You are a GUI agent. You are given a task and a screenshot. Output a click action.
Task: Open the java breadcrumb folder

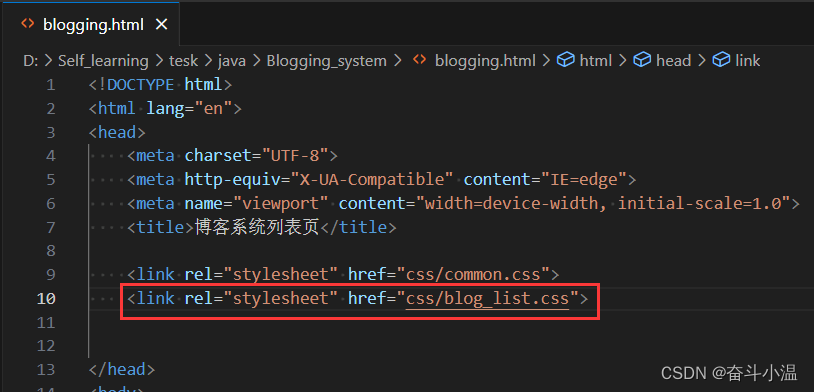coord(232,61)
